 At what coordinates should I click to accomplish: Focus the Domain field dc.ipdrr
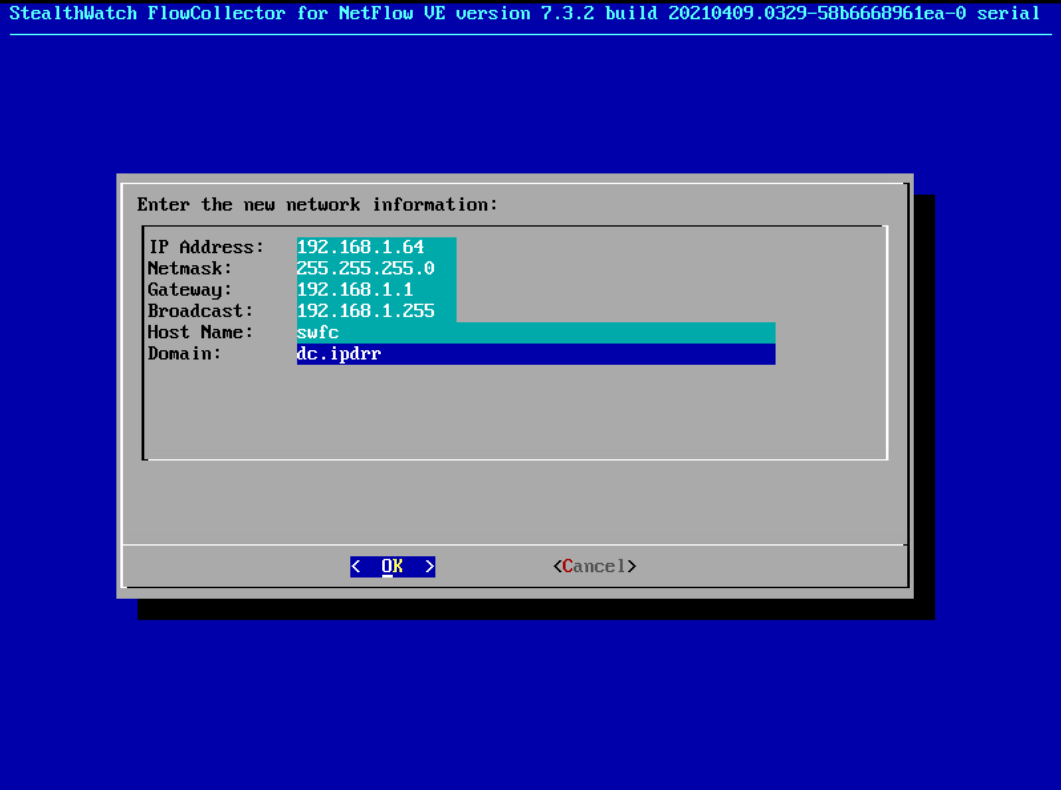(536, 354)
